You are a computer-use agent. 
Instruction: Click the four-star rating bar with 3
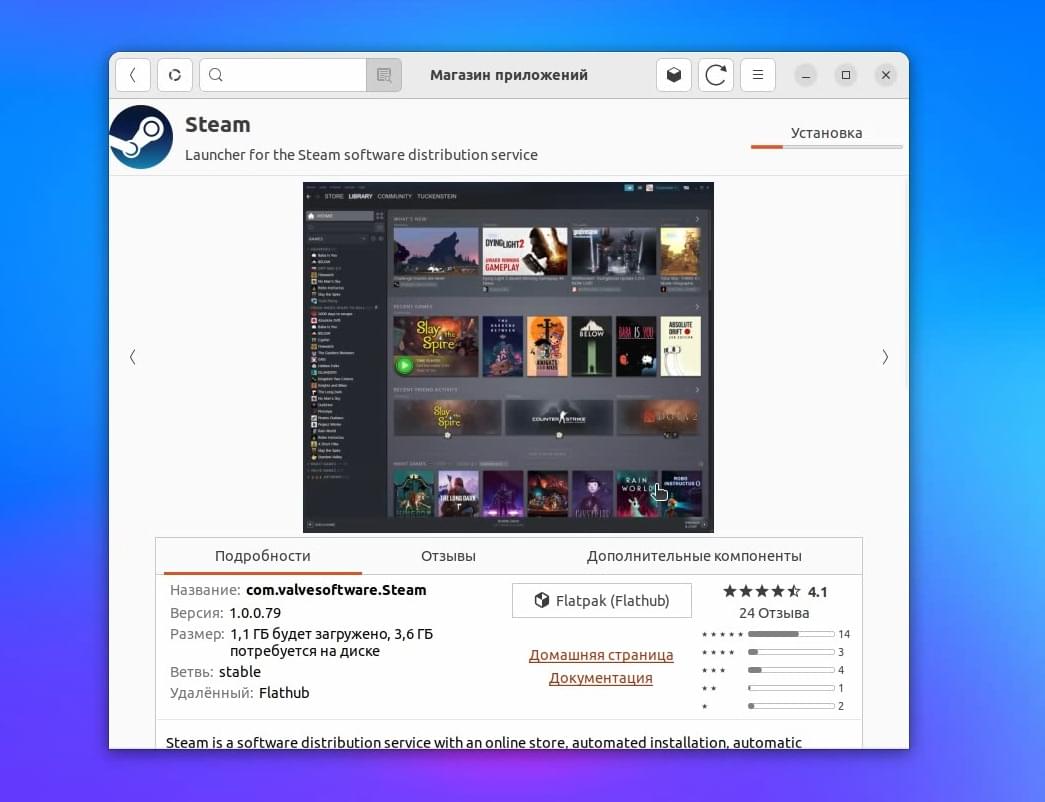click(x=791, y=652)
